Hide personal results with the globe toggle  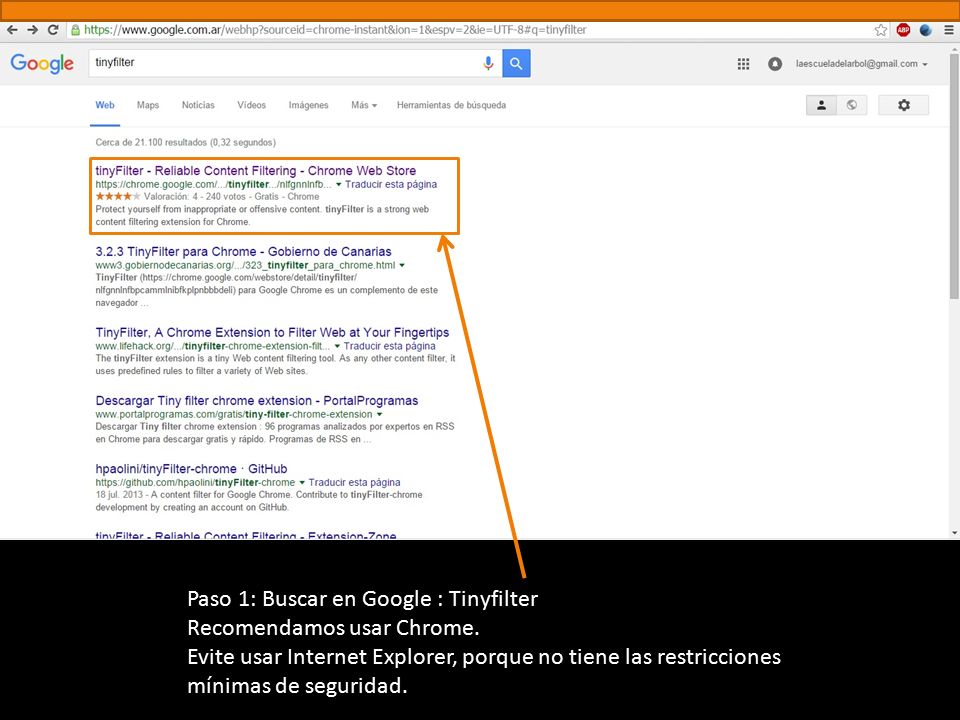852,105
